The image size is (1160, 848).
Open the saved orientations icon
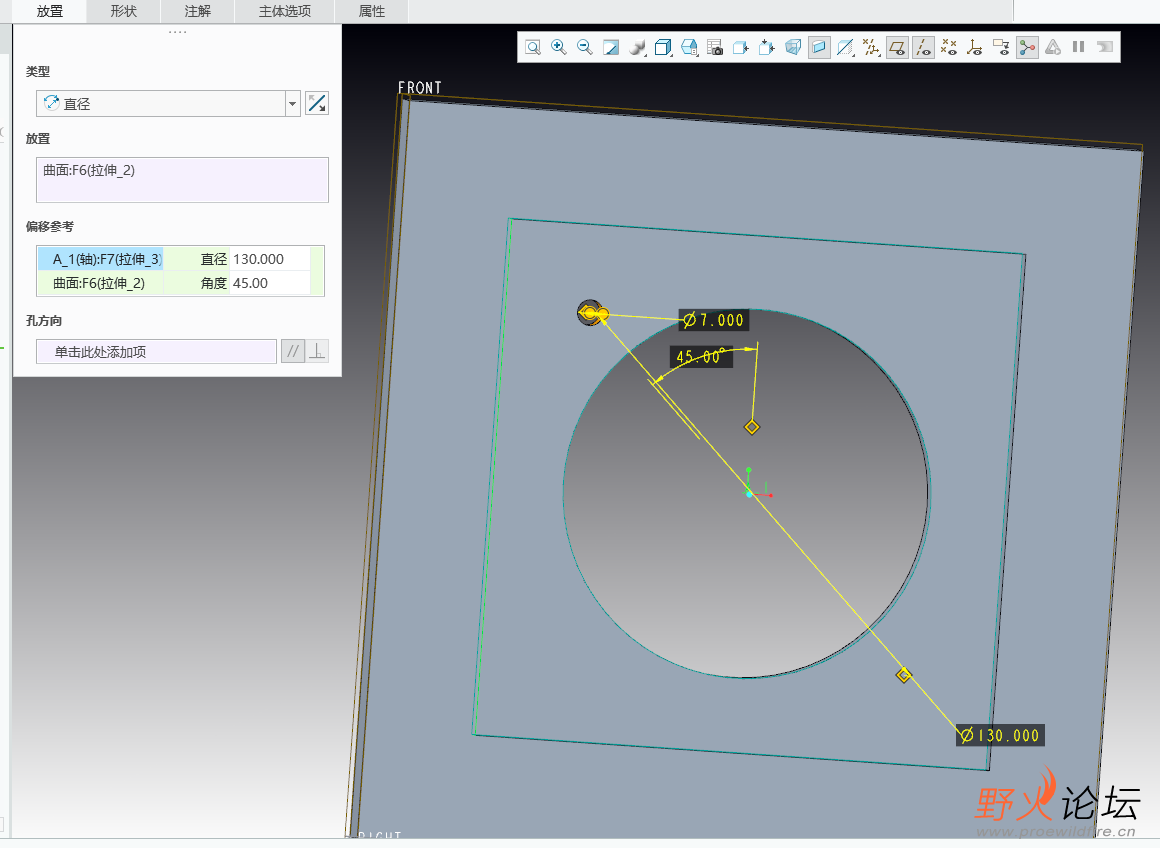click(689, 47)
